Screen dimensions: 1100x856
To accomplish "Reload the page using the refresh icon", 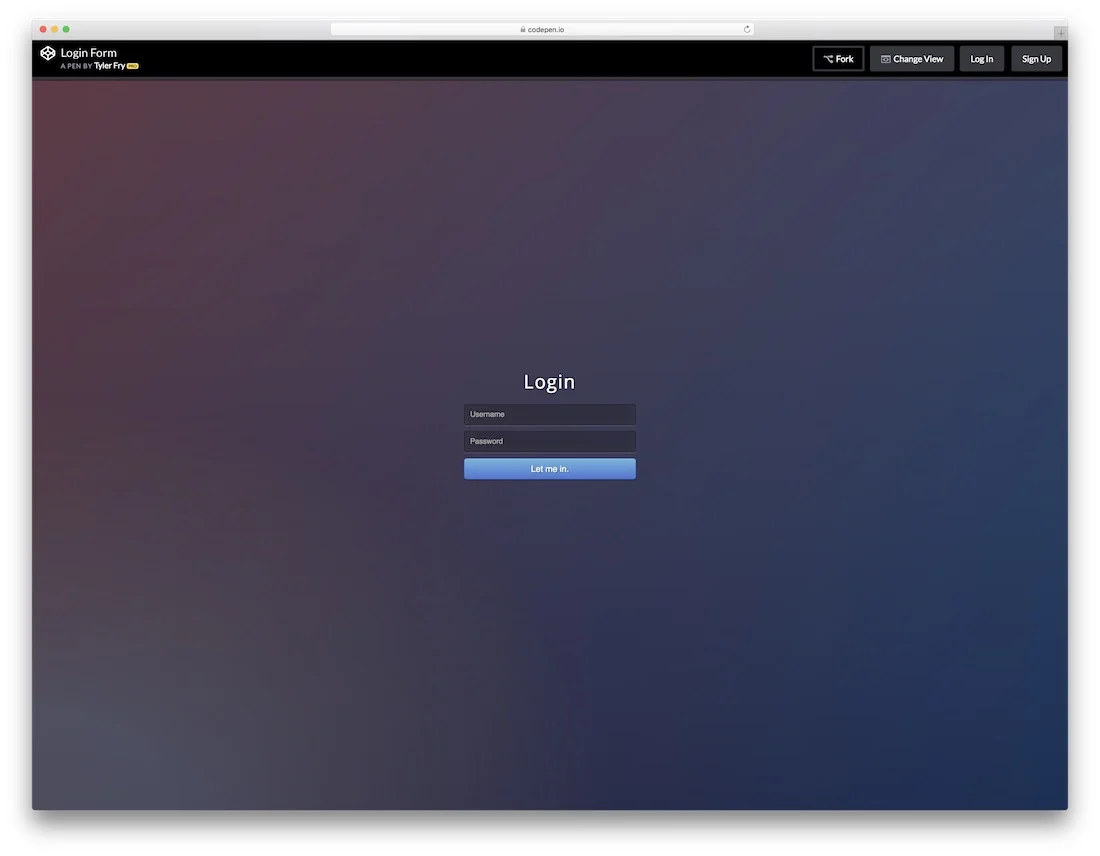I will (x=747, y=29).
